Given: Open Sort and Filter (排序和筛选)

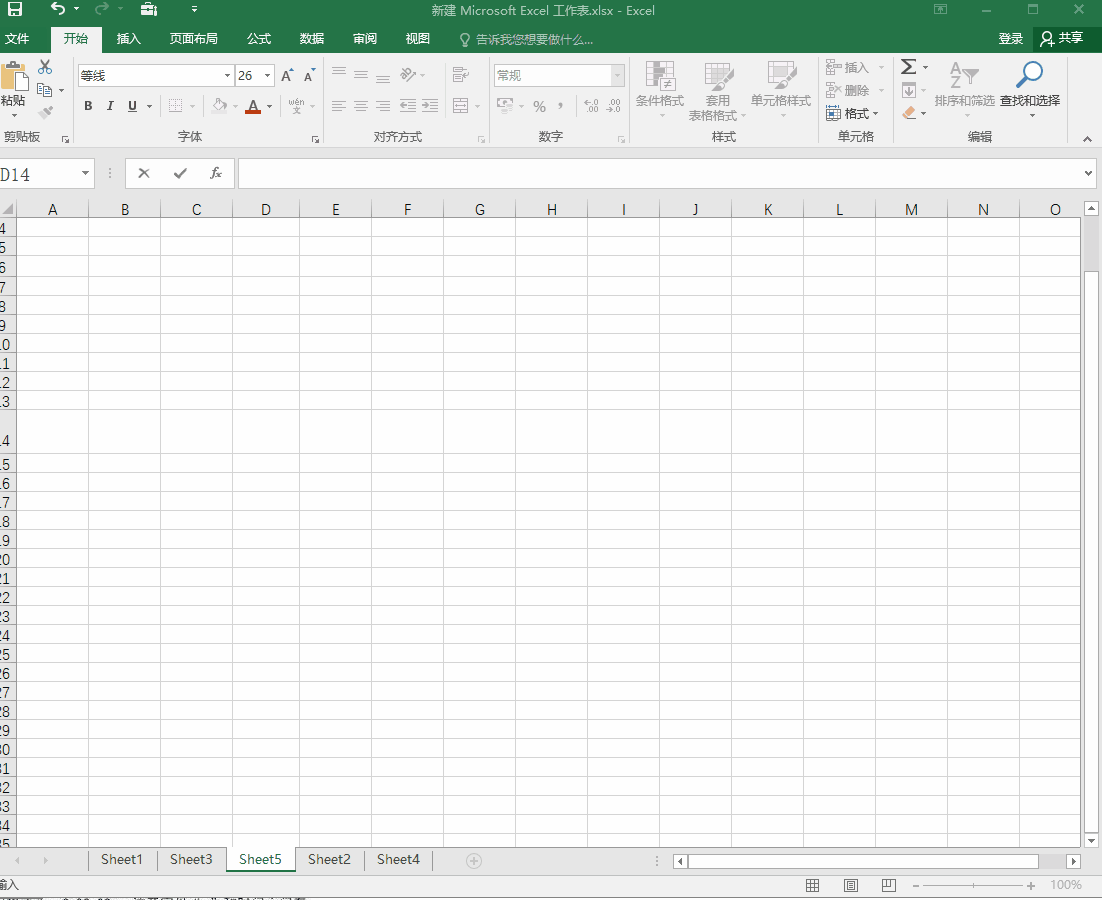Looking at the screenshot, I should [x=964, y=90].
